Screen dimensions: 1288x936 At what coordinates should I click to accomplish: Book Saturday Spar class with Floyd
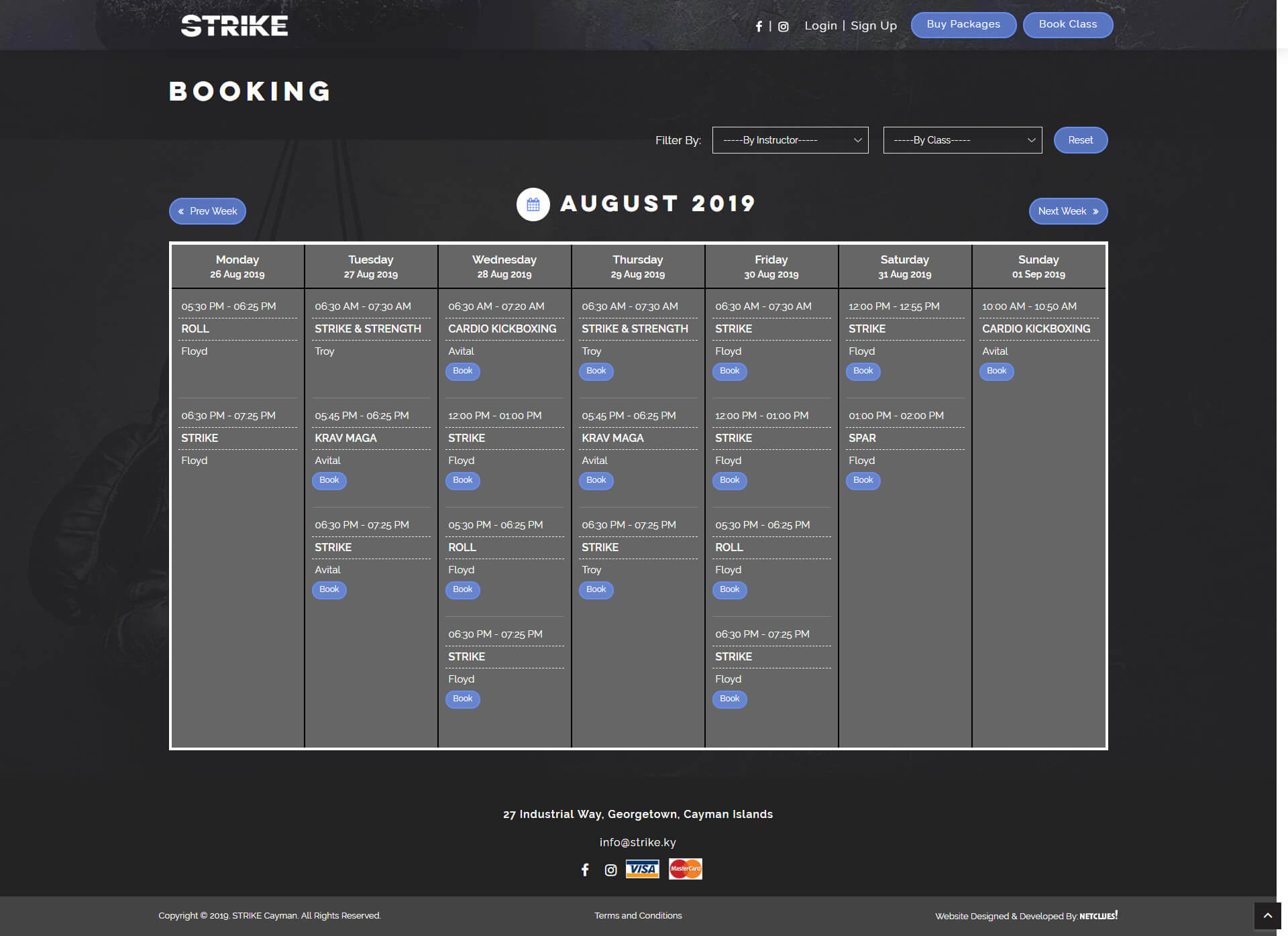pyautogui.click(x=863, y=480)
